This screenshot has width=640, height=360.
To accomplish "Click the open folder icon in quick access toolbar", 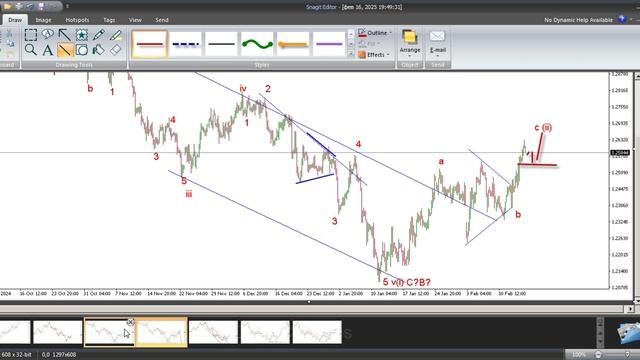I will [x=8, y=6].
